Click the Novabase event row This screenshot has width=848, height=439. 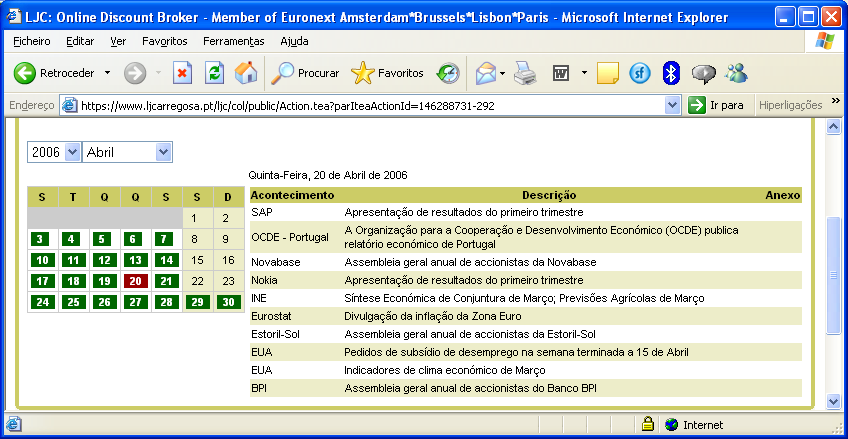coord(526,262)
